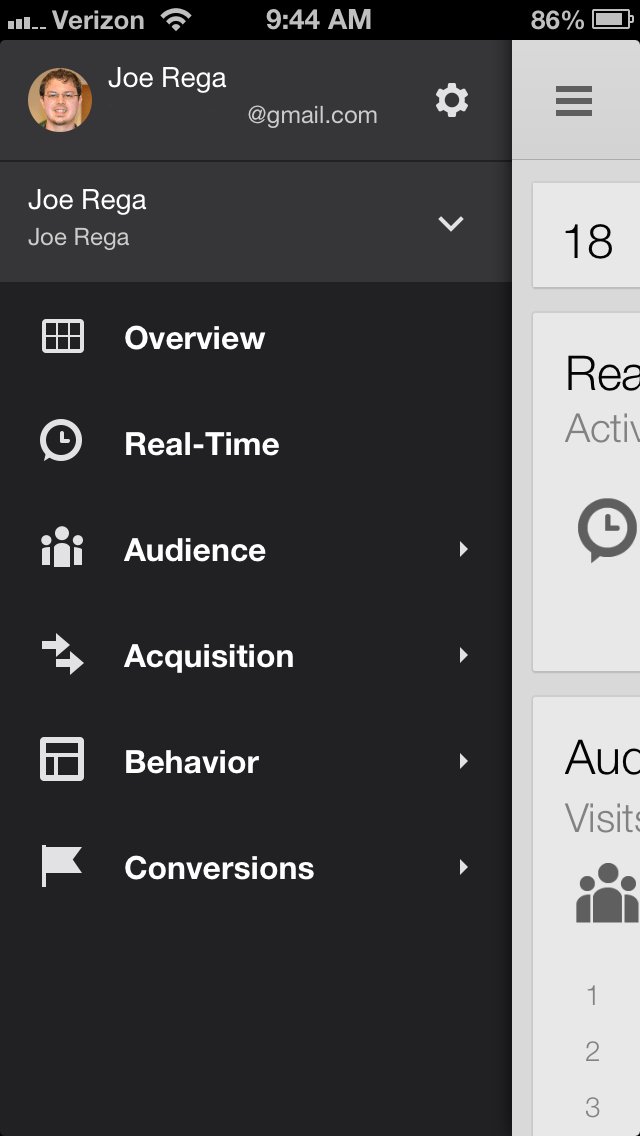Viewport: 640px width, 1136px height.
Task: Tap the Behavior layout icon
Action: (x=62, y=760)
